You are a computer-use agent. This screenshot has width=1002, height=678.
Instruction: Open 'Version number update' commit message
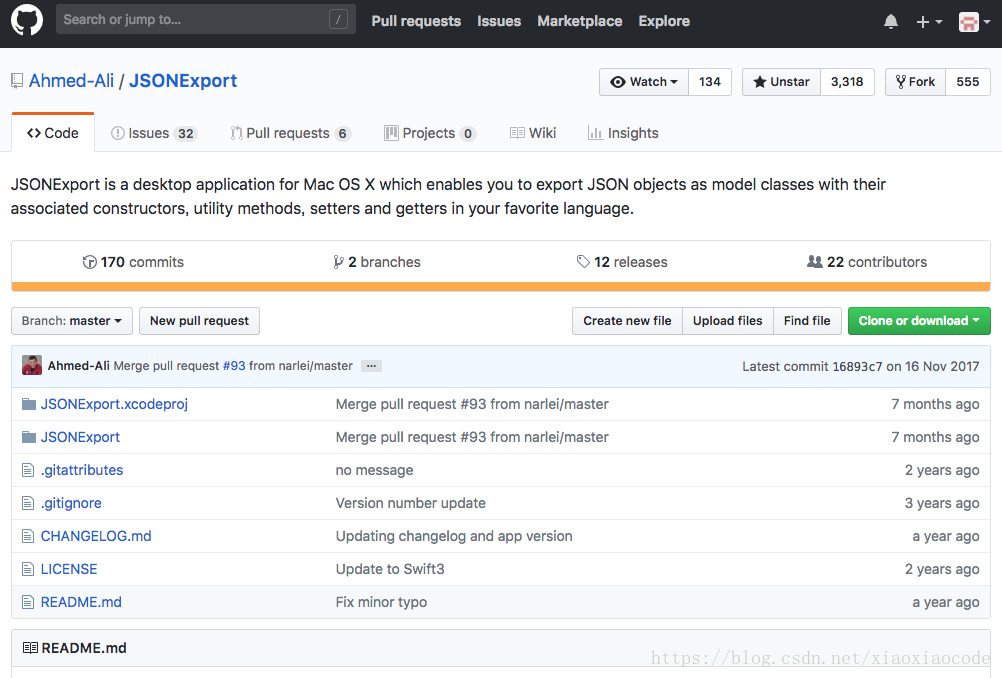pyautogui.click(x=410, y=503)
